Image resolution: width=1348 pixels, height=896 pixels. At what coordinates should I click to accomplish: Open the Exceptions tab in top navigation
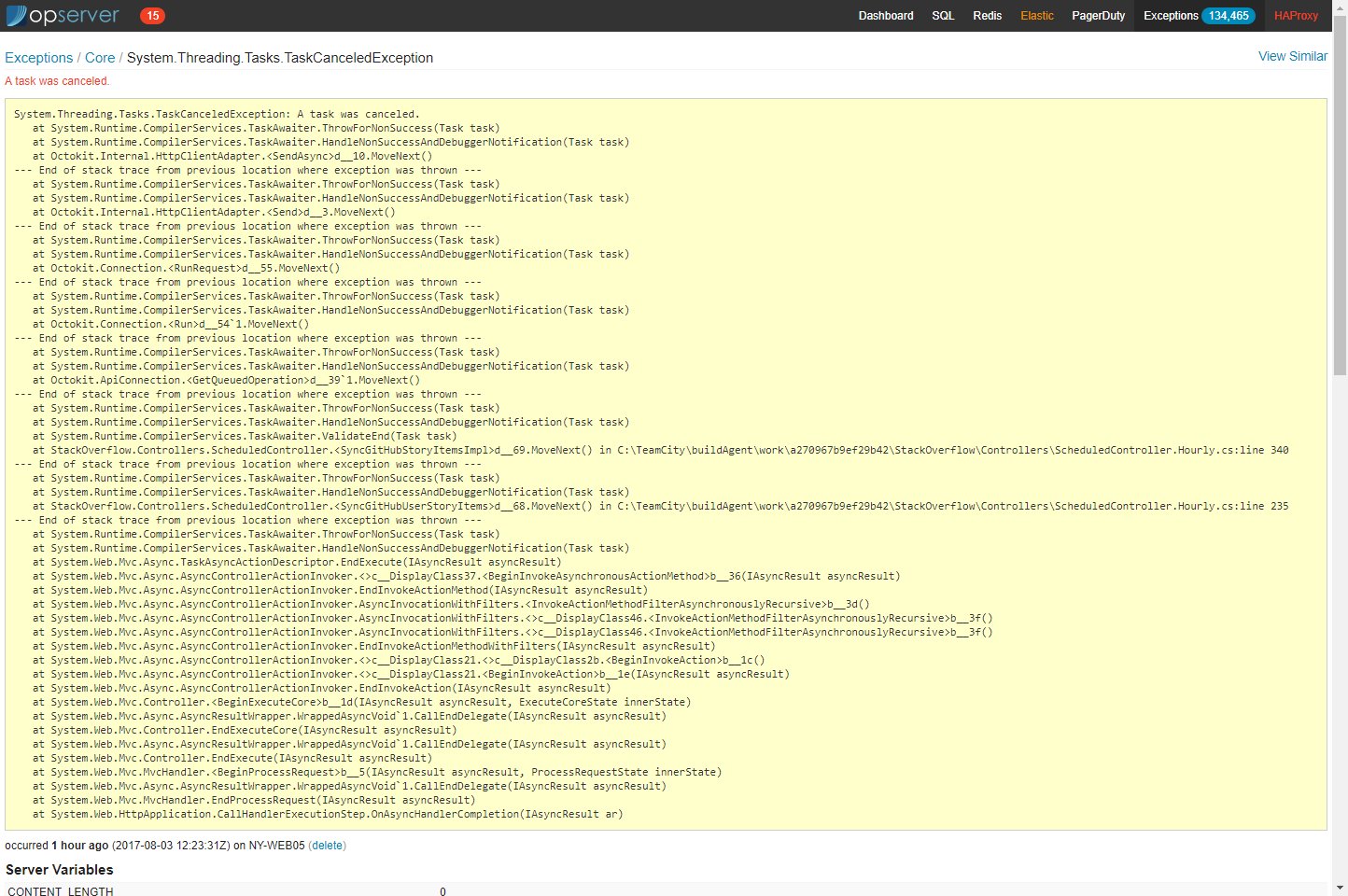click(x=1199, y=16)
